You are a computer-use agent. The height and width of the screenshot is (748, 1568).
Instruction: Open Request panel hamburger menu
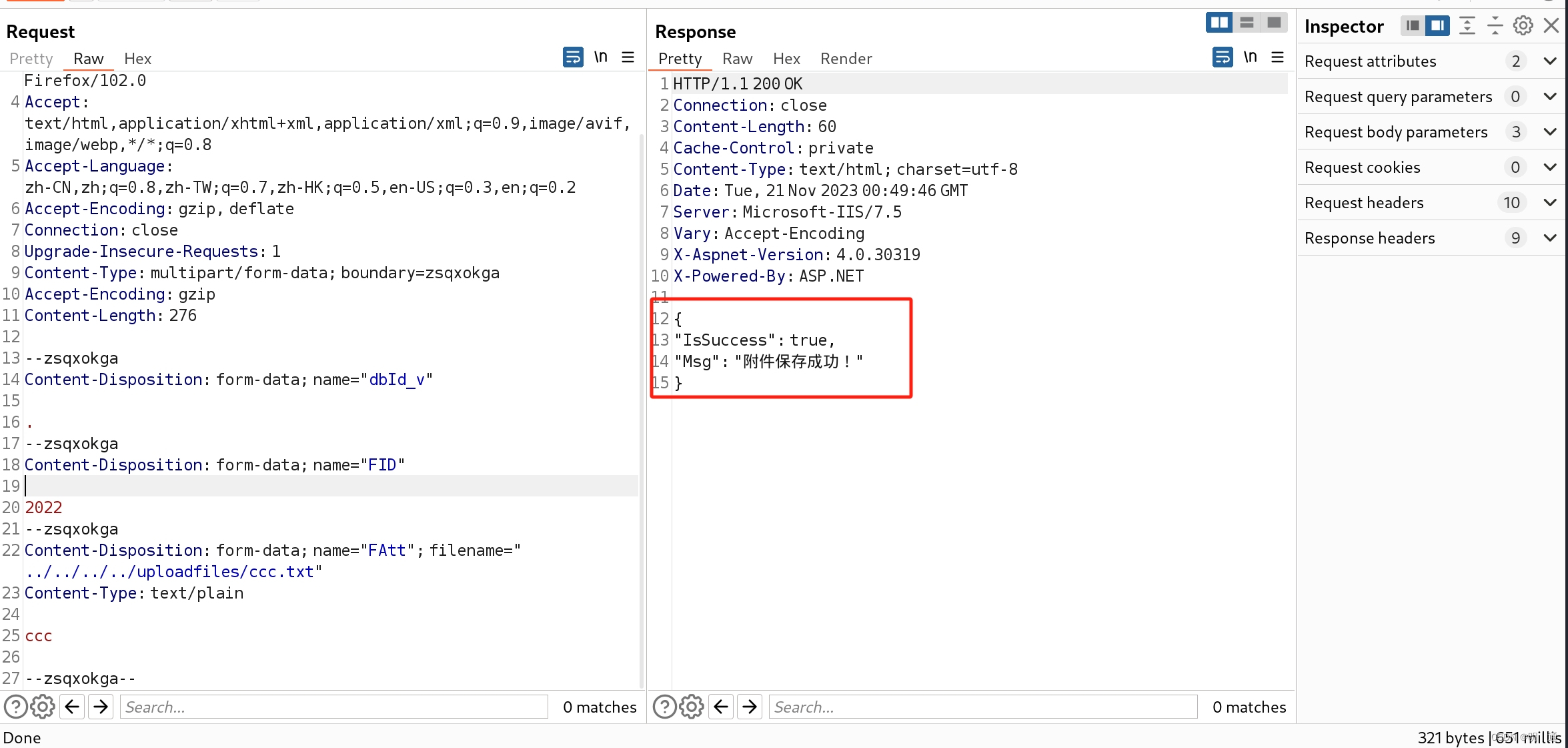point(628,57)
